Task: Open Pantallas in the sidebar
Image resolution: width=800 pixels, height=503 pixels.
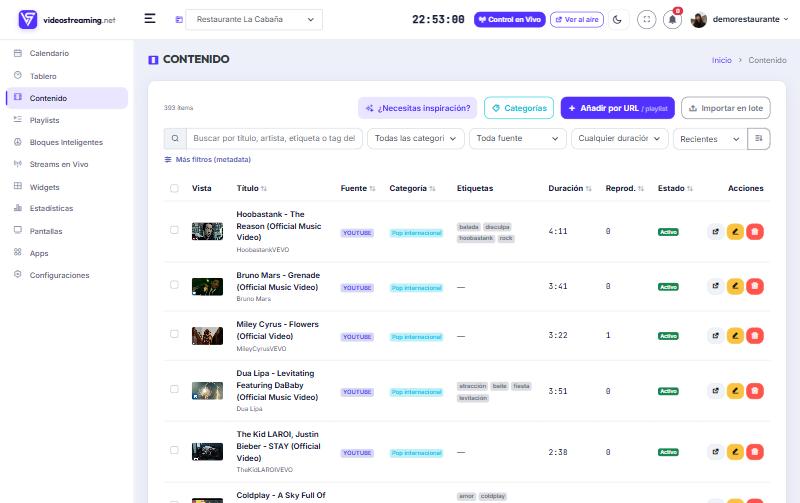Action: click(66, 231)
